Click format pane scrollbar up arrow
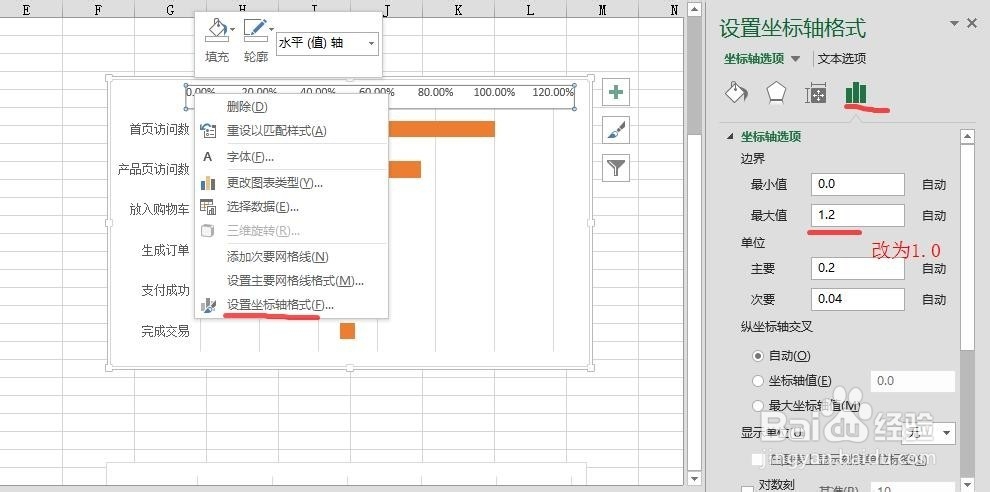Image resolution: width=990 pixels, height=492 pixels. pyautogui.click(x=967, y=136)
